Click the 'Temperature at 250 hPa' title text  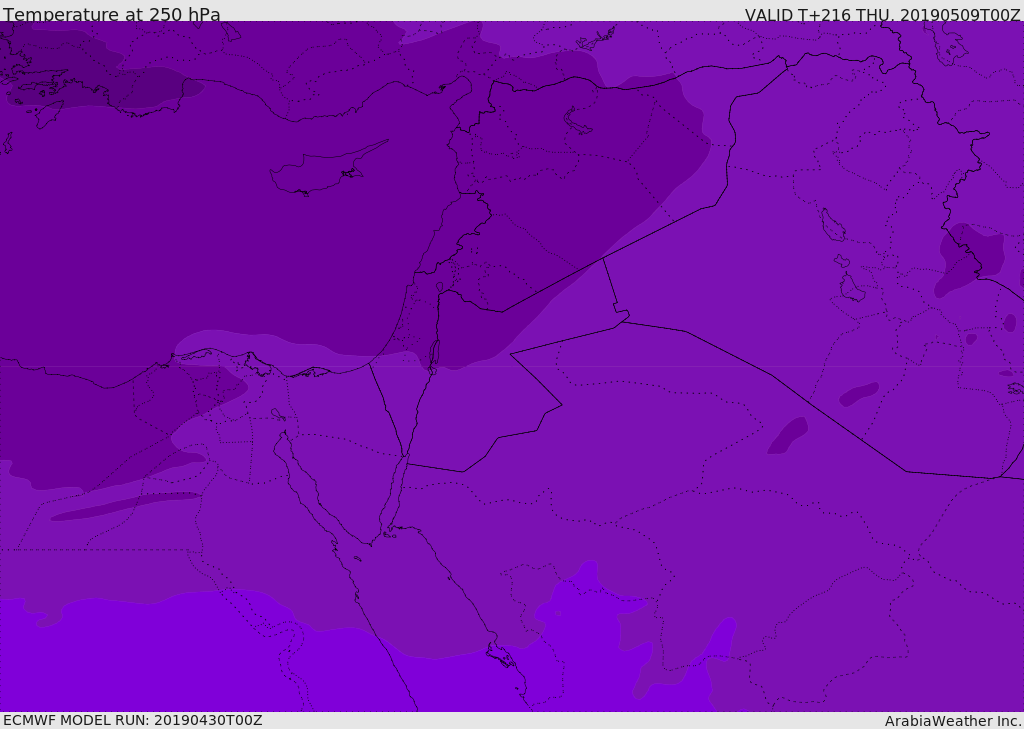click(x=112, y=14)
